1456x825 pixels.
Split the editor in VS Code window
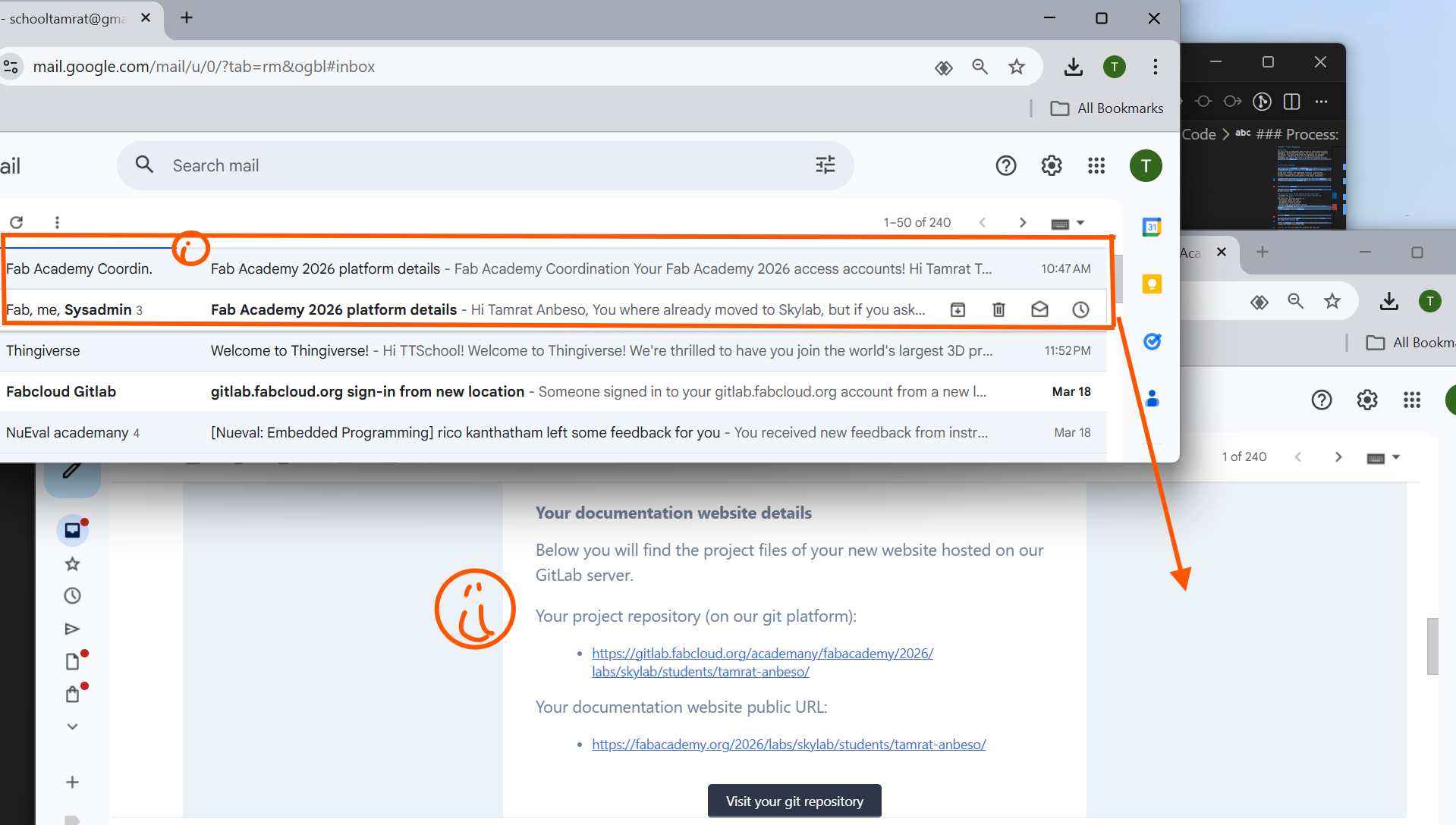[1291, 102]
